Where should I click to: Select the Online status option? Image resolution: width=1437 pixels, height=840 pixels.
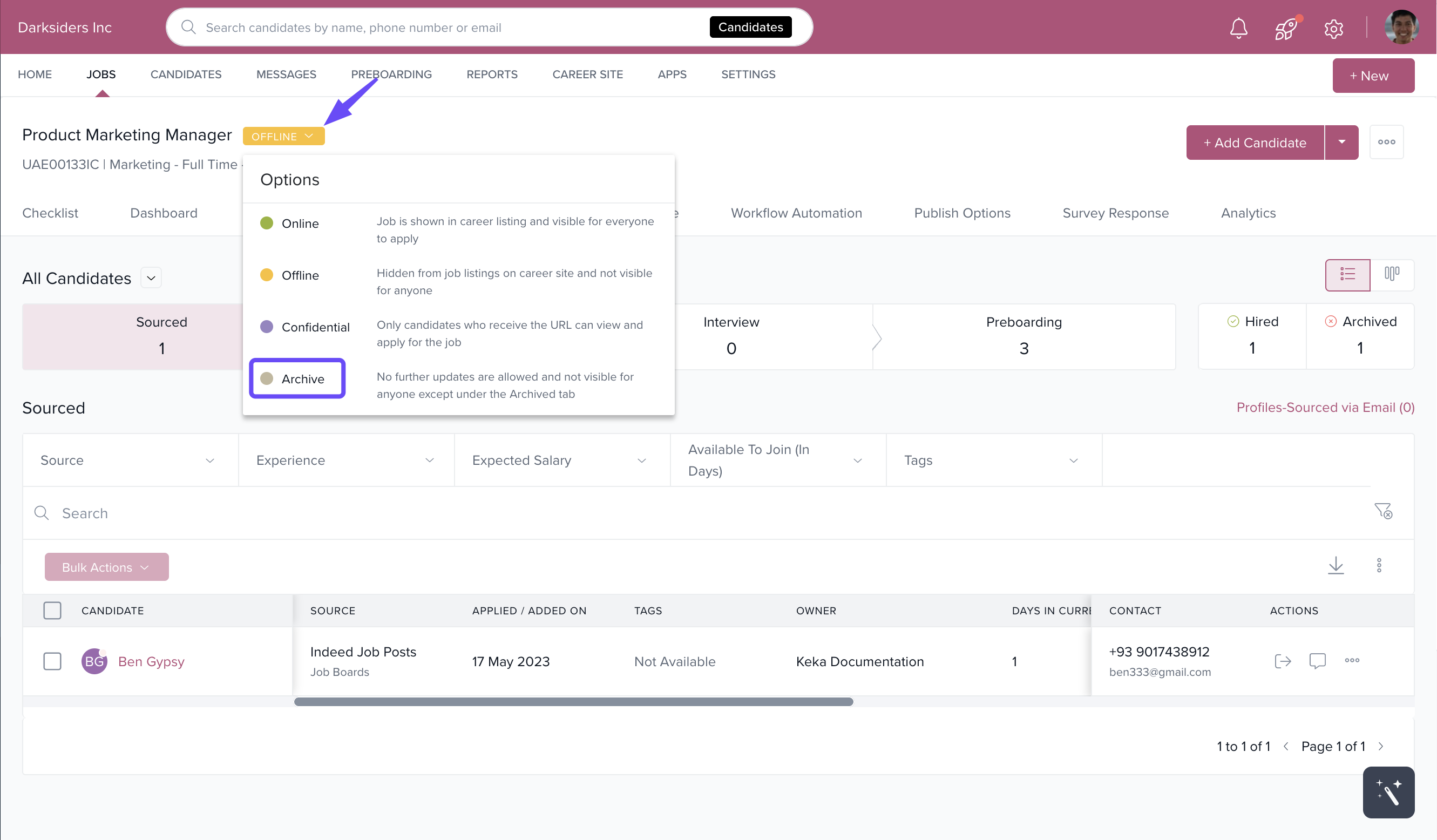pos(300,223)
